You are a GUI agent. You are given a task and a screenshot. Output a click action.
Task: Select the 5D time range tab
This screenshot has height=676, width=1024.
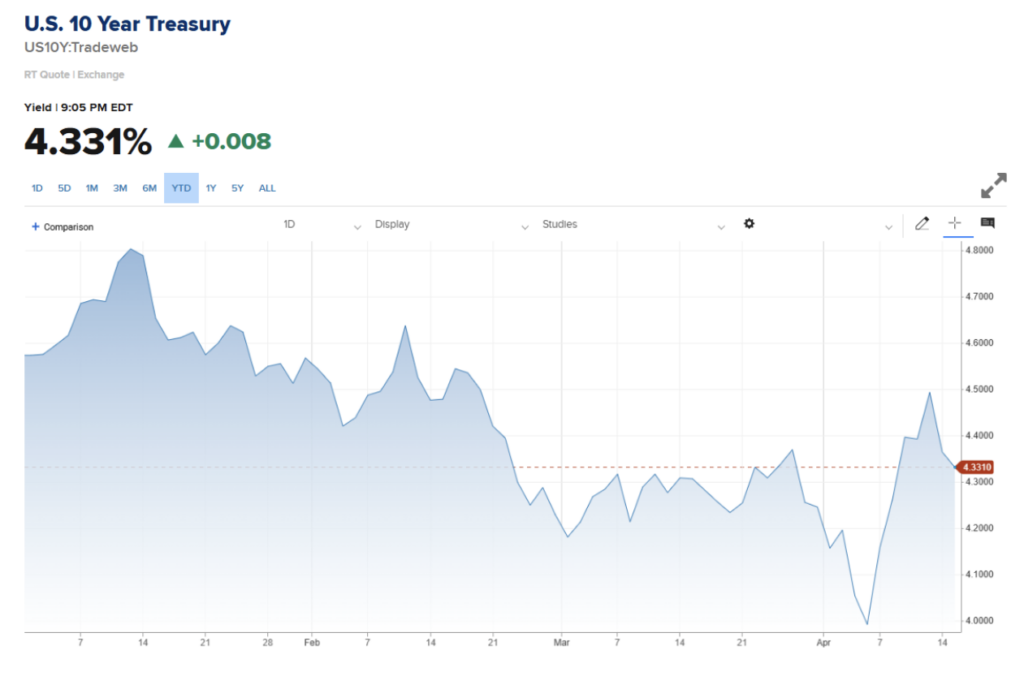[x=64, y=188]
